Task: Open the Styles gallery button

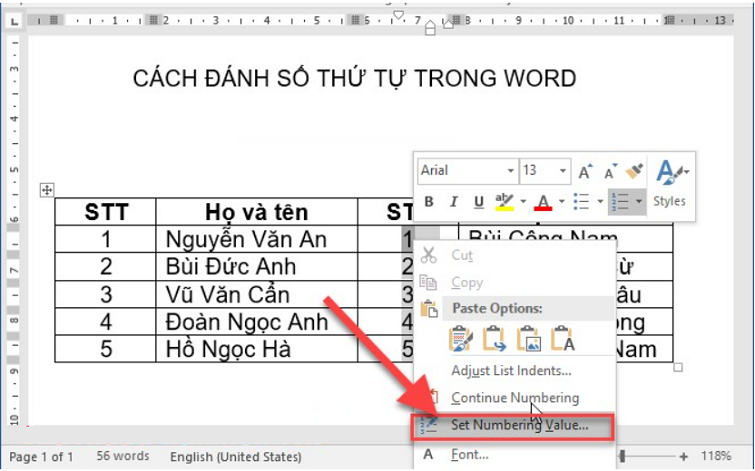Action: [x=669, y=185]
